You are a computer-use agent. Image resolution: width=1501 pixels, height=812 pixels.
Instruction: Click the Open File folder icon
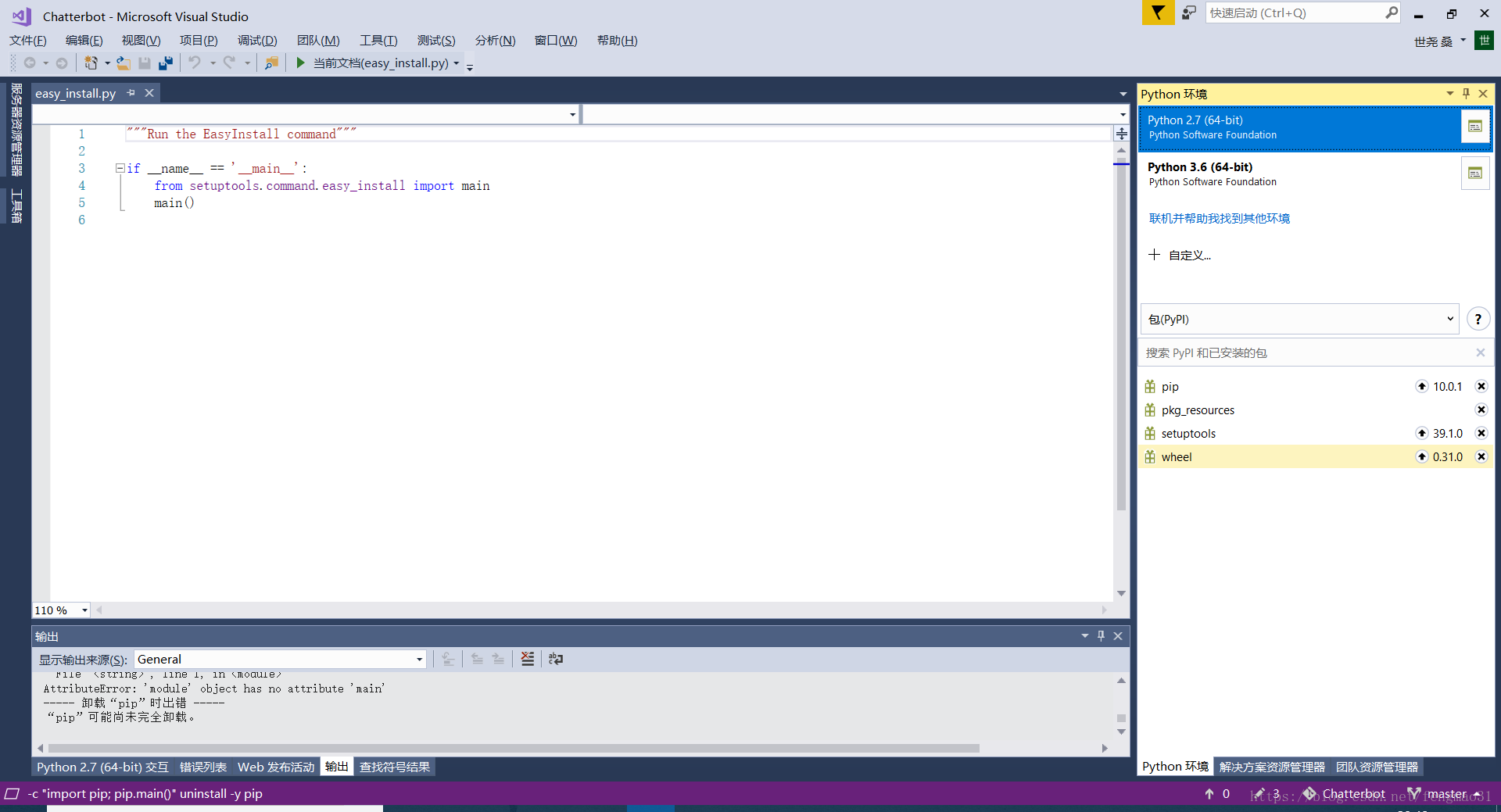(124, 63)
